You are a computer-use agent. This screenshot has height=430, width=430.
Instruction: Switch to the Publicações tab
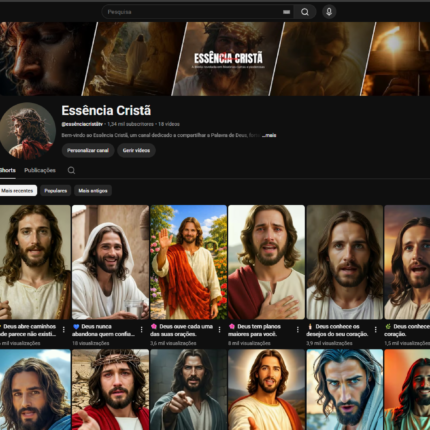click(40, 170)
